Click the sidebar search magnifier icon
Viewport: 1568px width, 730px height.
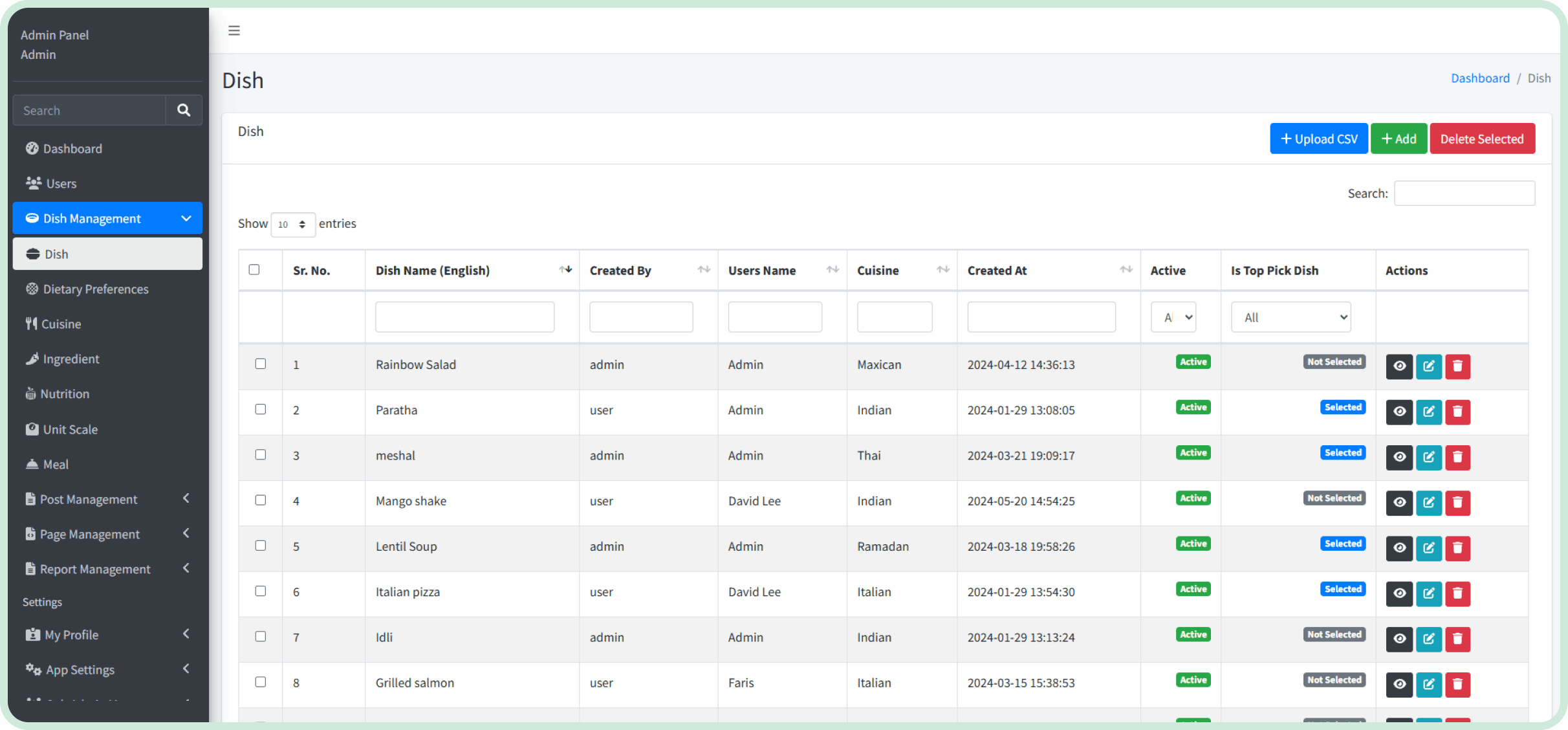click(x=184, y=110)
